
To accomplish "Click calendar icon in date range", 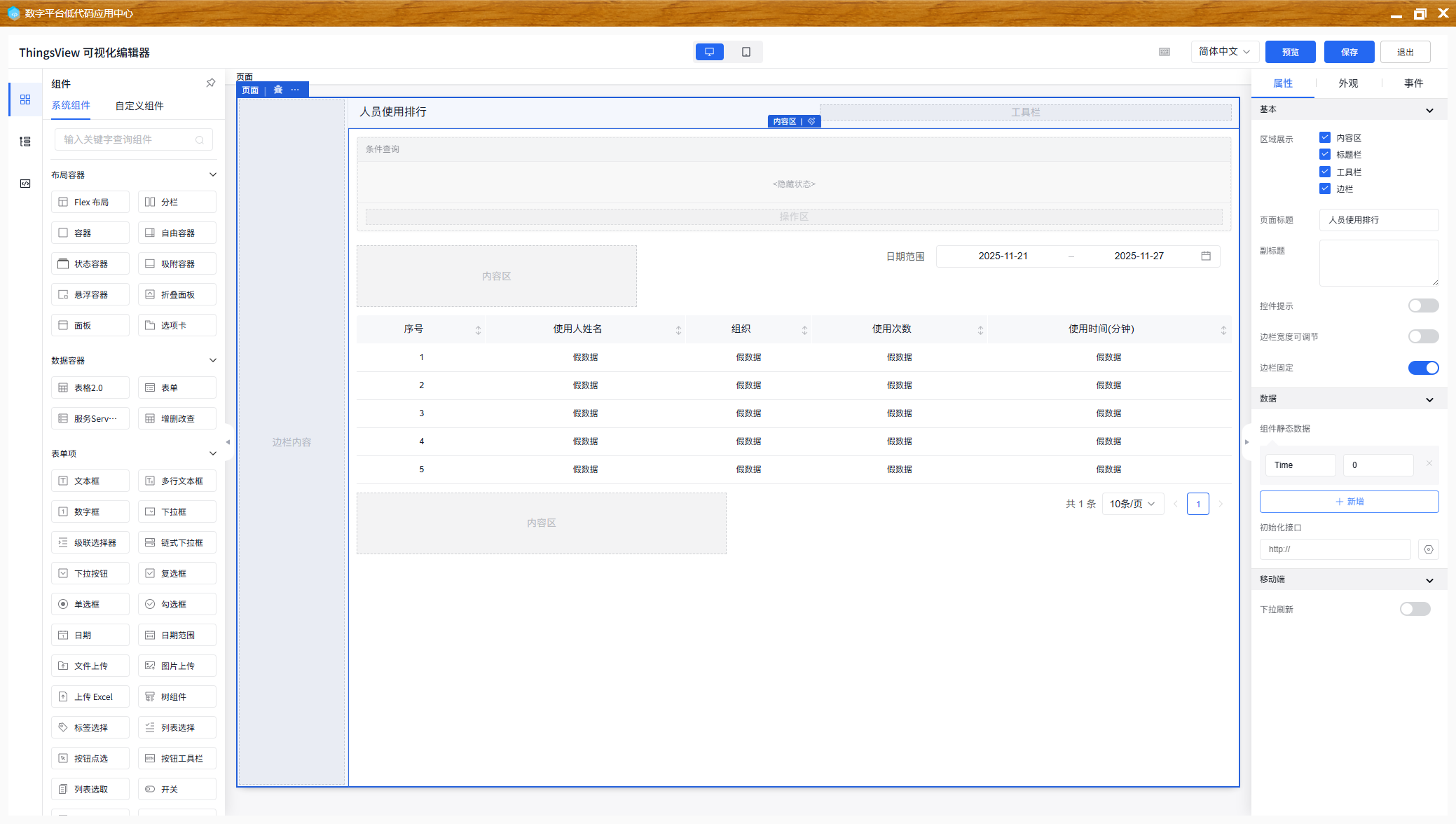I will 1206,256.
